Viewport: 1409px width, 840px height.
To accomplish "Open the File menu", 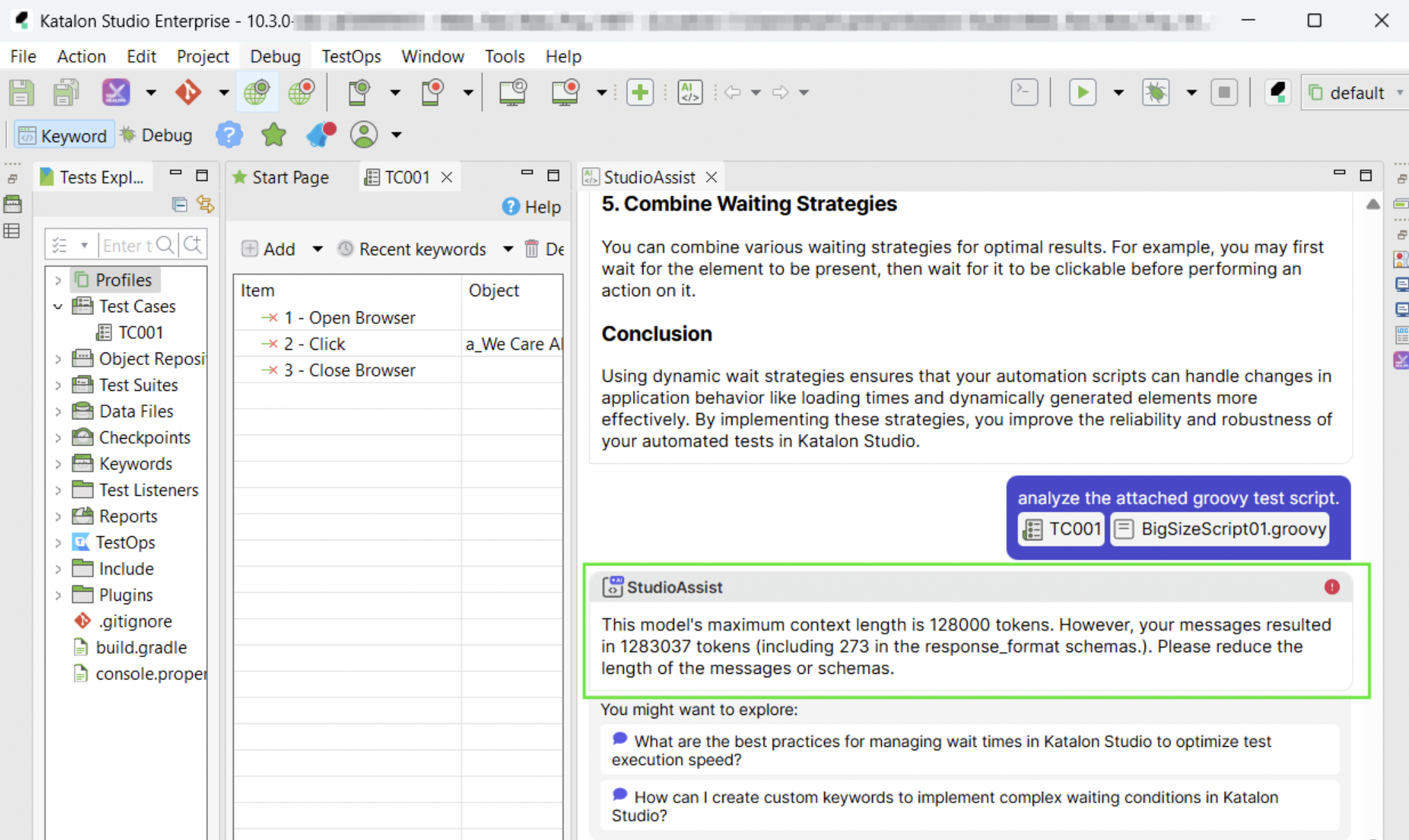I will click(x=24, y=56).
